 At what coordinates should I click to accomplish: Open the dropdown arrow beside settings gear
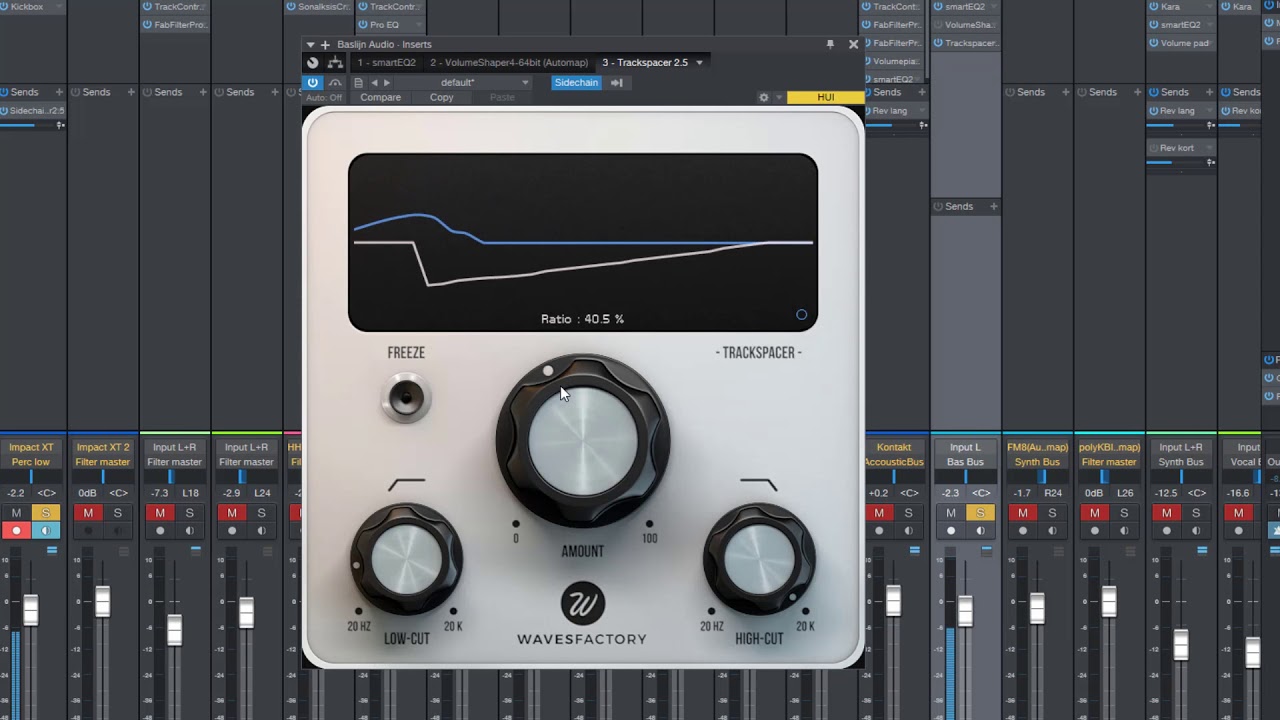pos(779,98)
